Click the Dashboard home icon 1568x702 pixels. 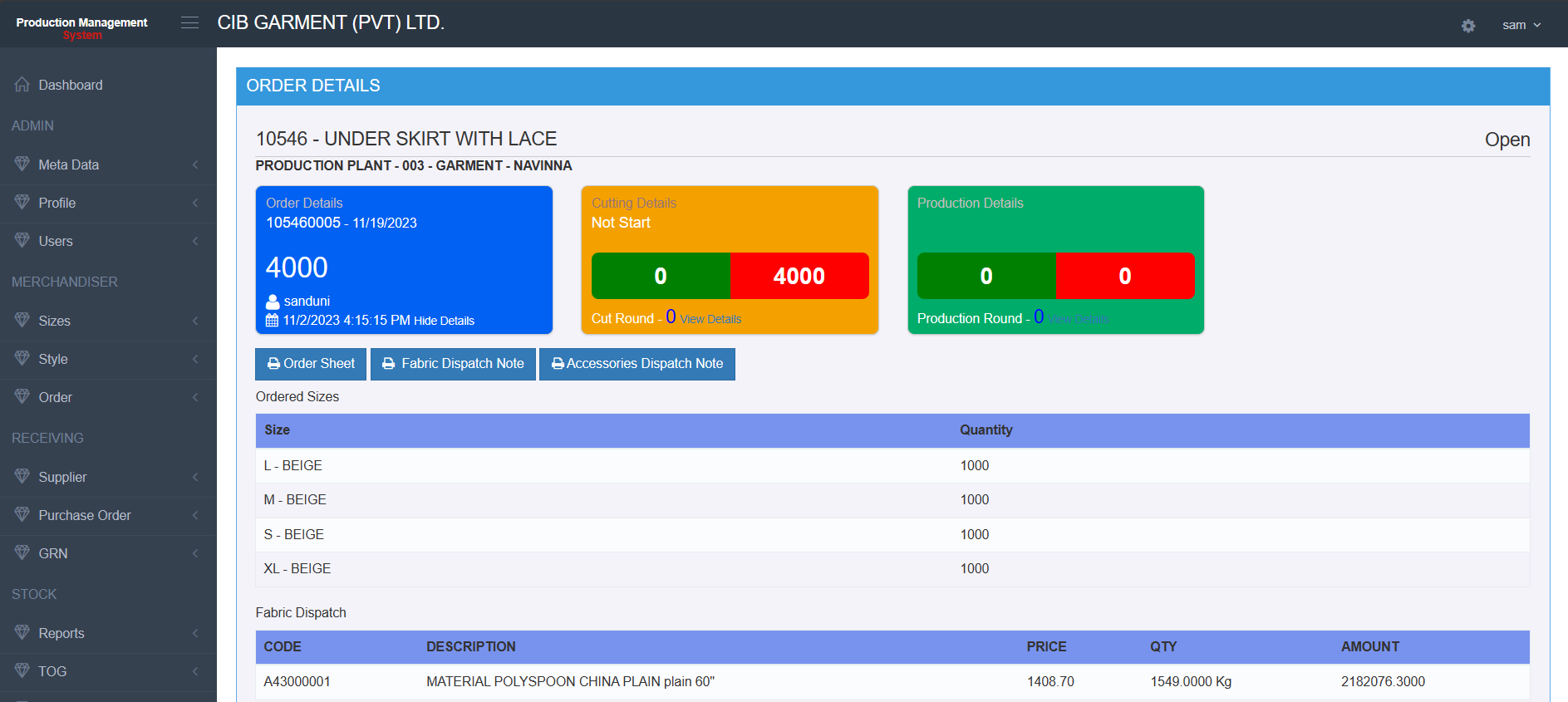coord(22,85)
